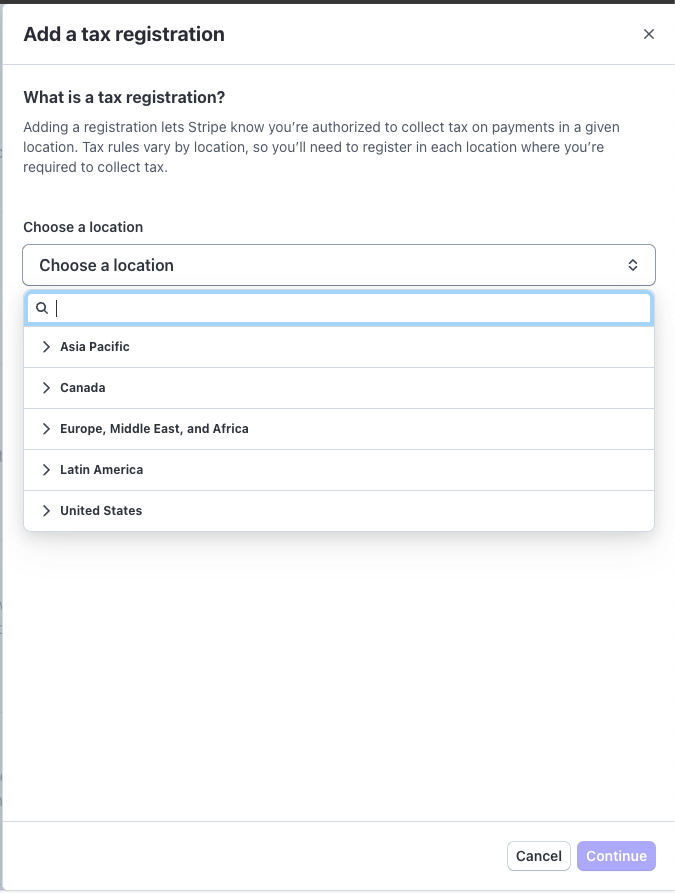The image size is (675, 893).
Task: Expand the United States chevron arrow
Action: pos(46,511)
